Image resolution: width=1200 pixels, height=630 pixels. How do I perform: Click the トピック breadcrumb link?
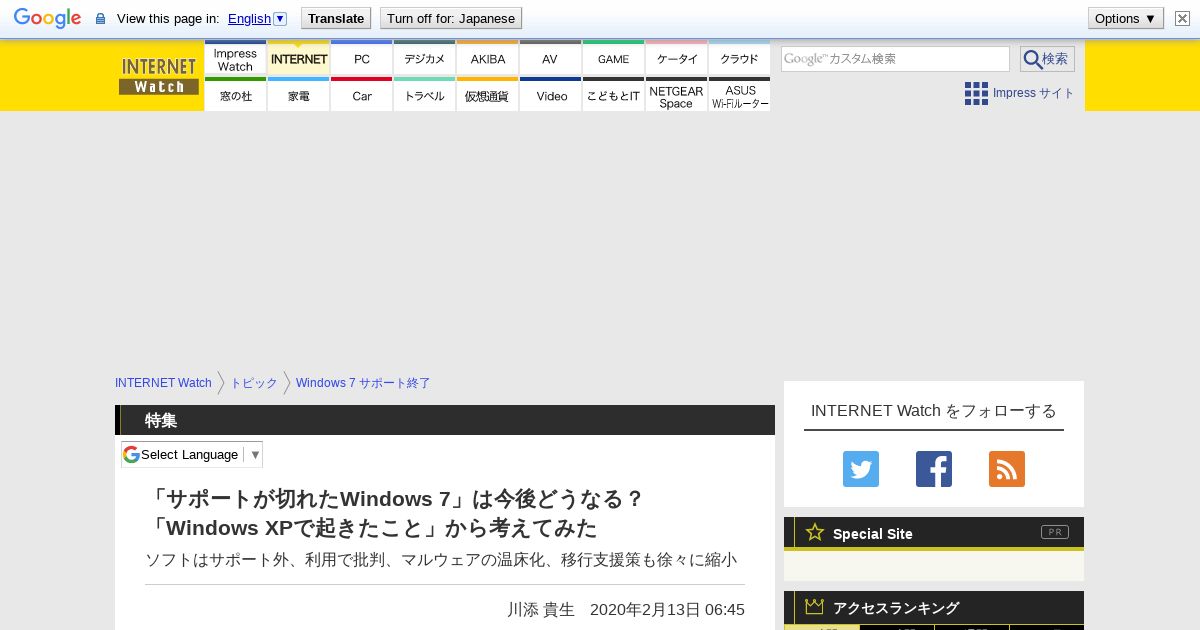254,383
